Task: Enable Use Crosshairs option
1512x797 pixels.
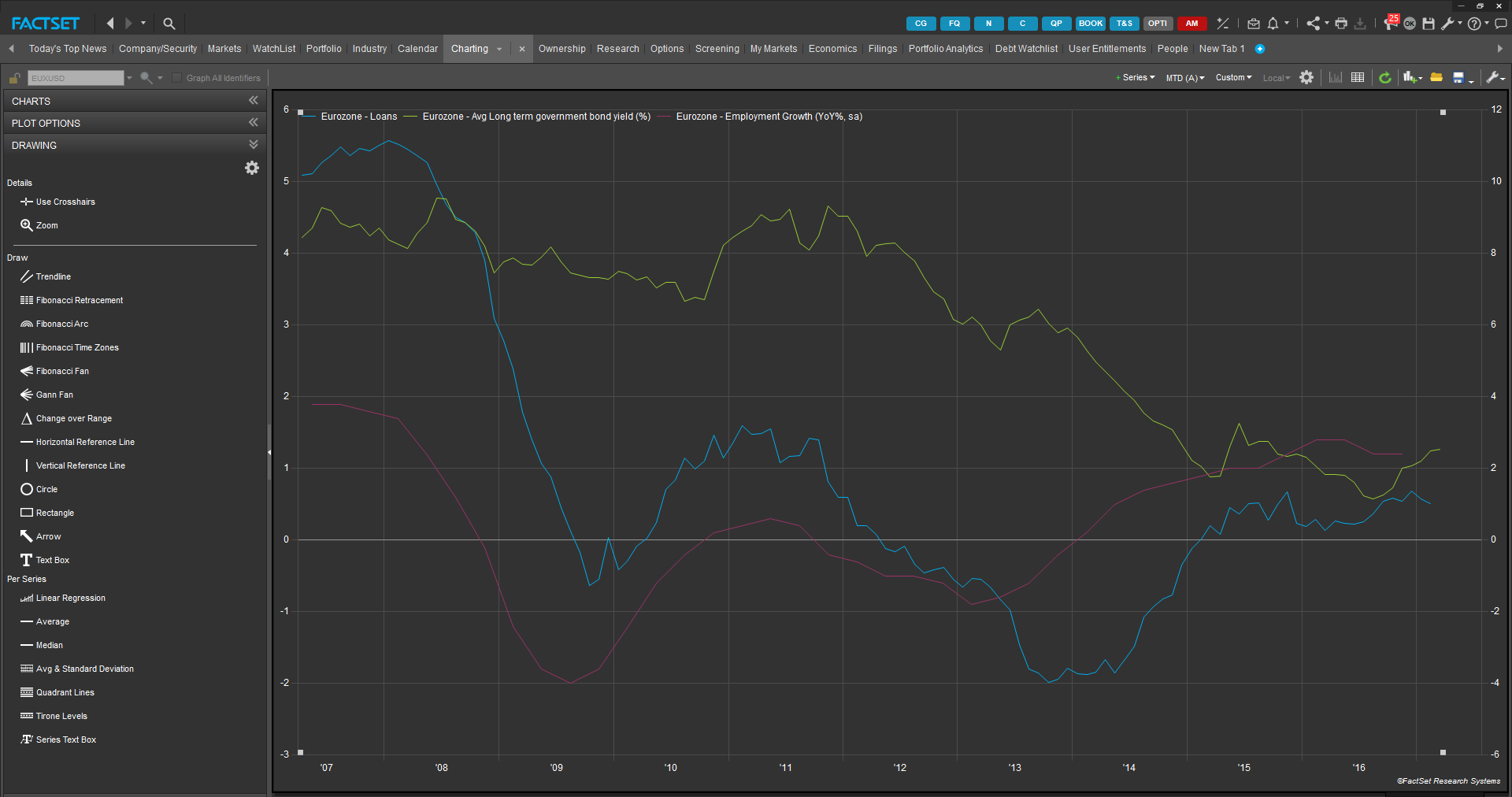Action: click(x=65, y=202)
